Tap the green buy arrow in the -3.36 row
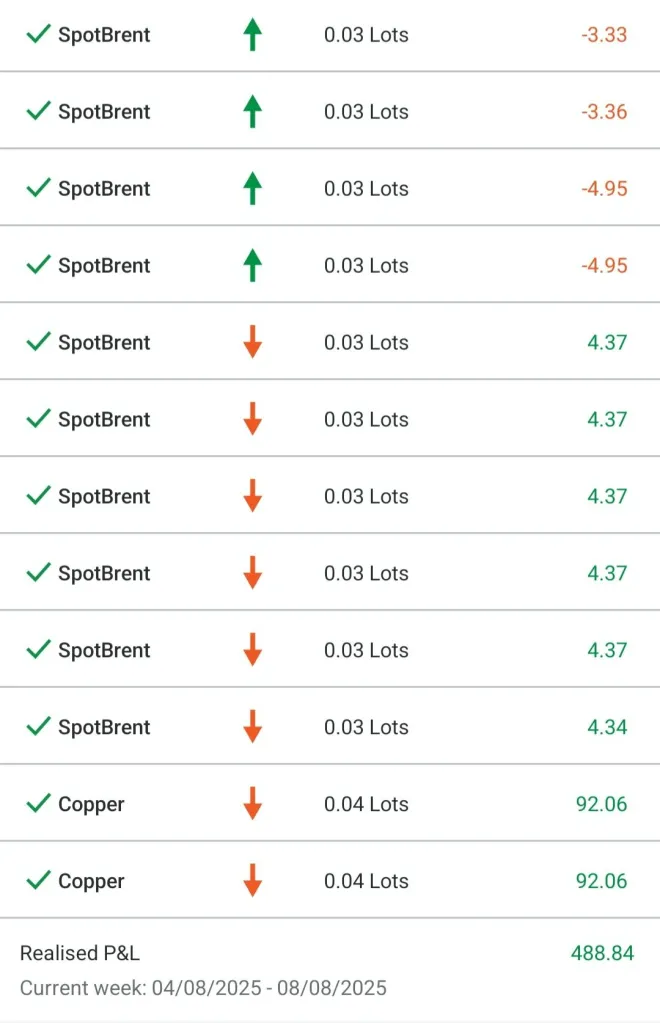The width and height of the screenshot is (660, 1023). (x=252, y=112)
